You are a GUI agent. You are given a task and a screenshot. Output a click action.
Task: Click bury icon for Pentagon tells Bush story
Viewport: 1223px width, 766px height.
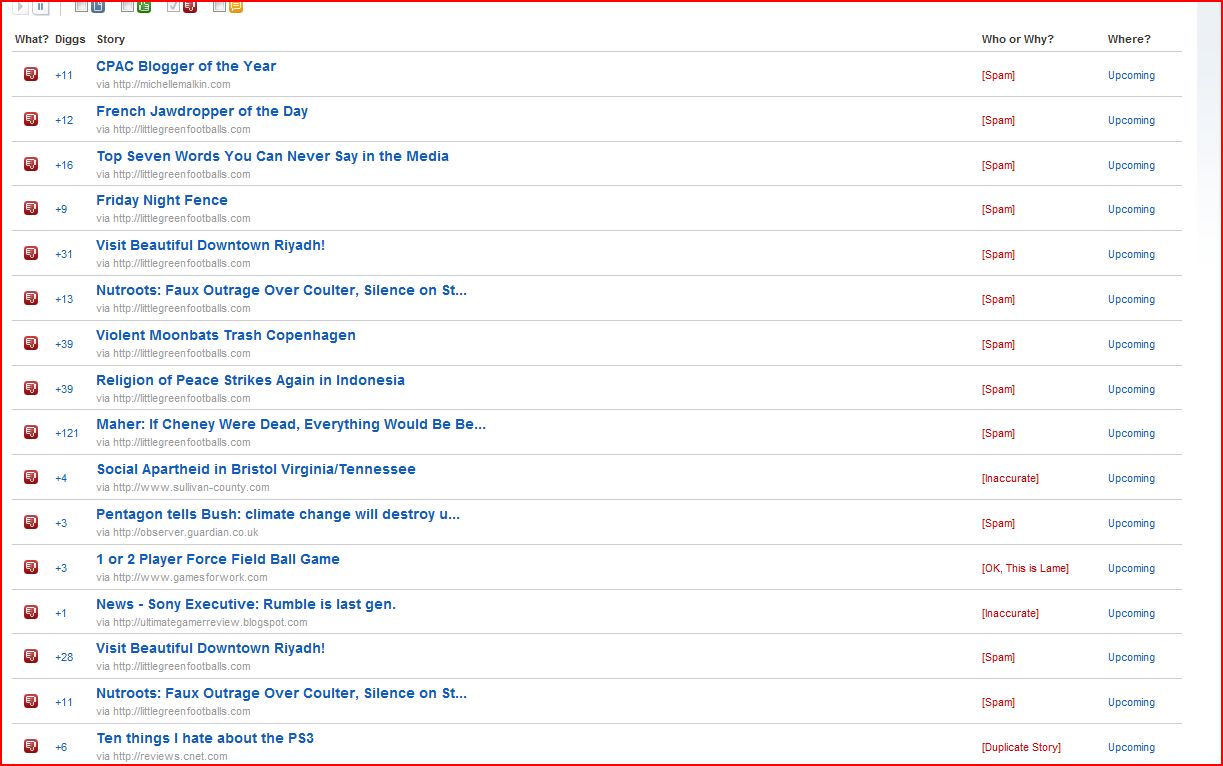[x=31, y=522]
